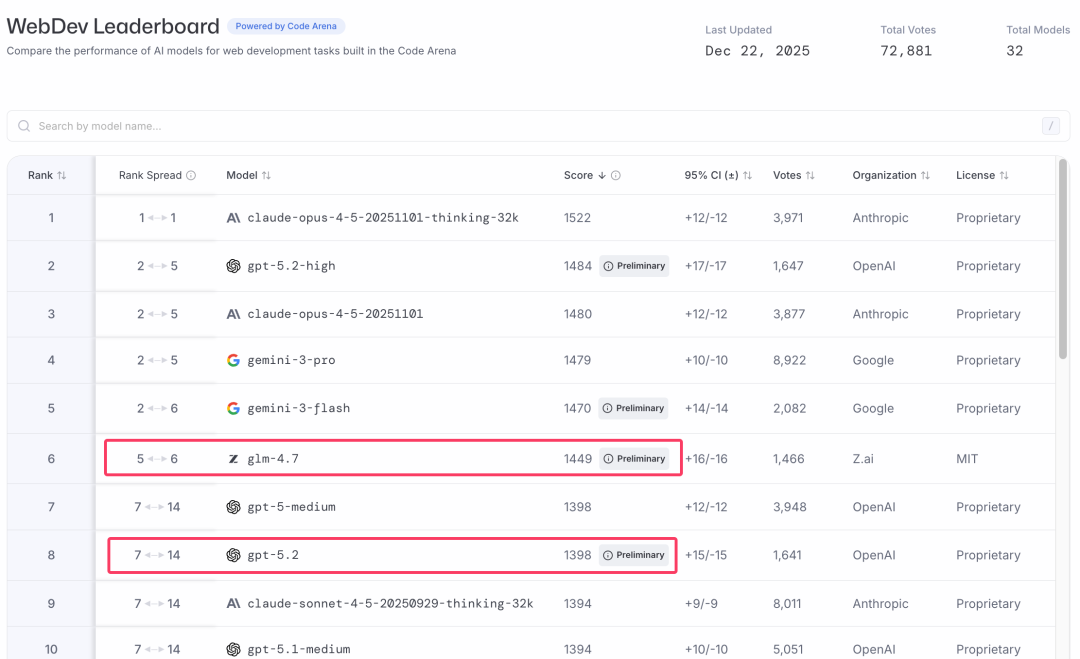Sort by Model using its sort arrows
The image size is (1080, 659).
click(x=267, y=176)
